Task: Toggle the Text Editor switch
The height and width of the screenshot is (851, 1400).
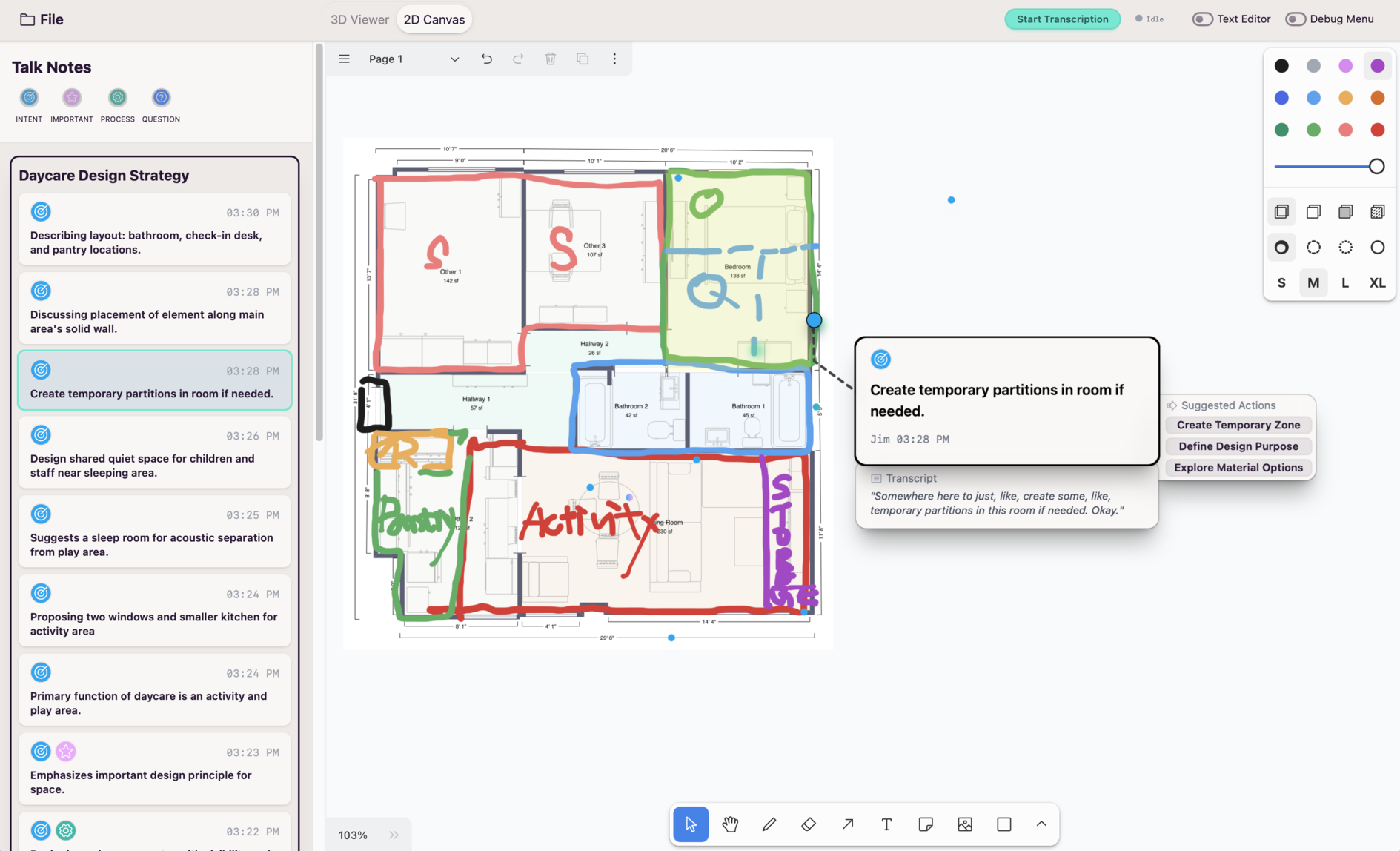Action: pyautogui.click(x=1202, y=19)
